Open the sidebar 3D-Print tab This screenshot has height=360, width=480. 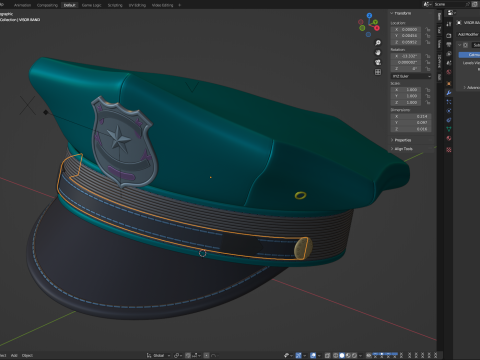(x=439, y=61)
